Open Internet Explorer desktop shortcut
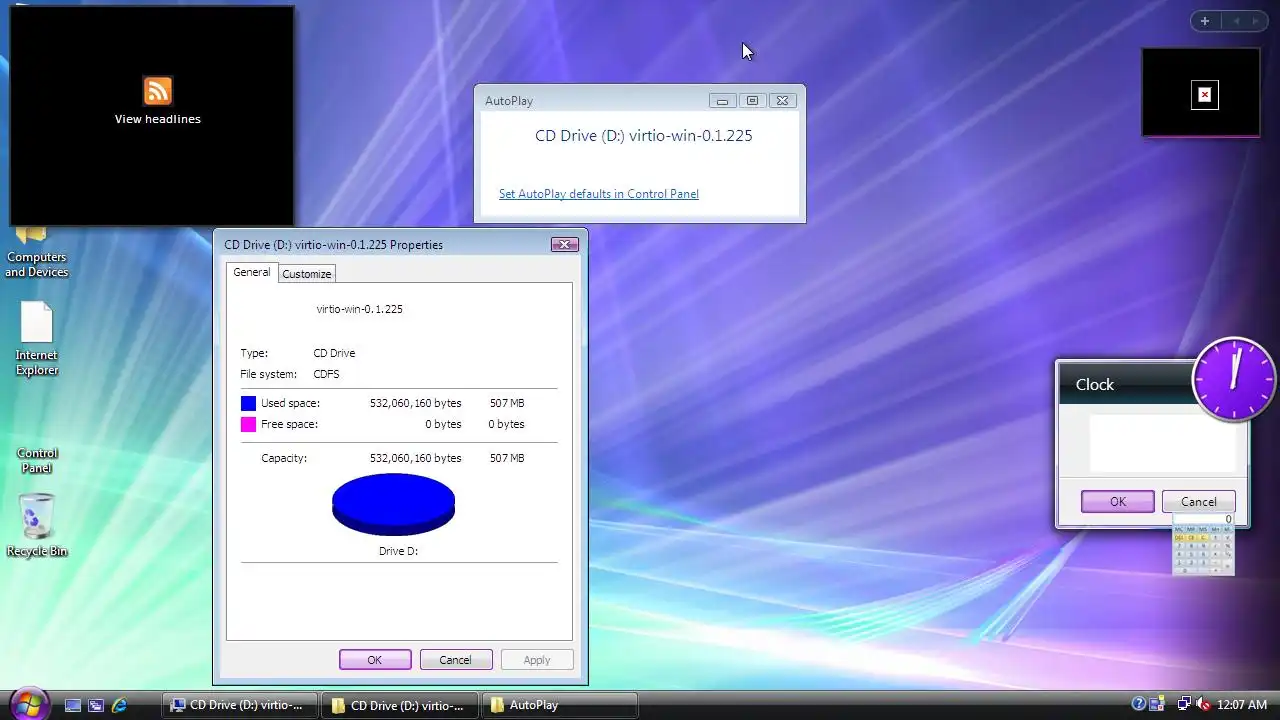The width and height of the screenshot is (1280, 720). (37, 340)
